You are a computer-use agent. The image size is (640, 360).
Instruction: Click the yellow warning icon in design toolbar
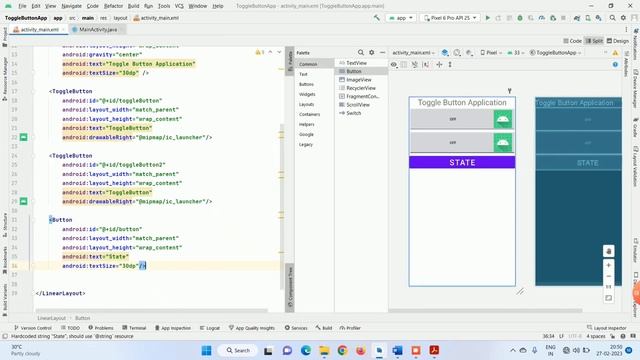pyautogui.click(x=616, y=53)
